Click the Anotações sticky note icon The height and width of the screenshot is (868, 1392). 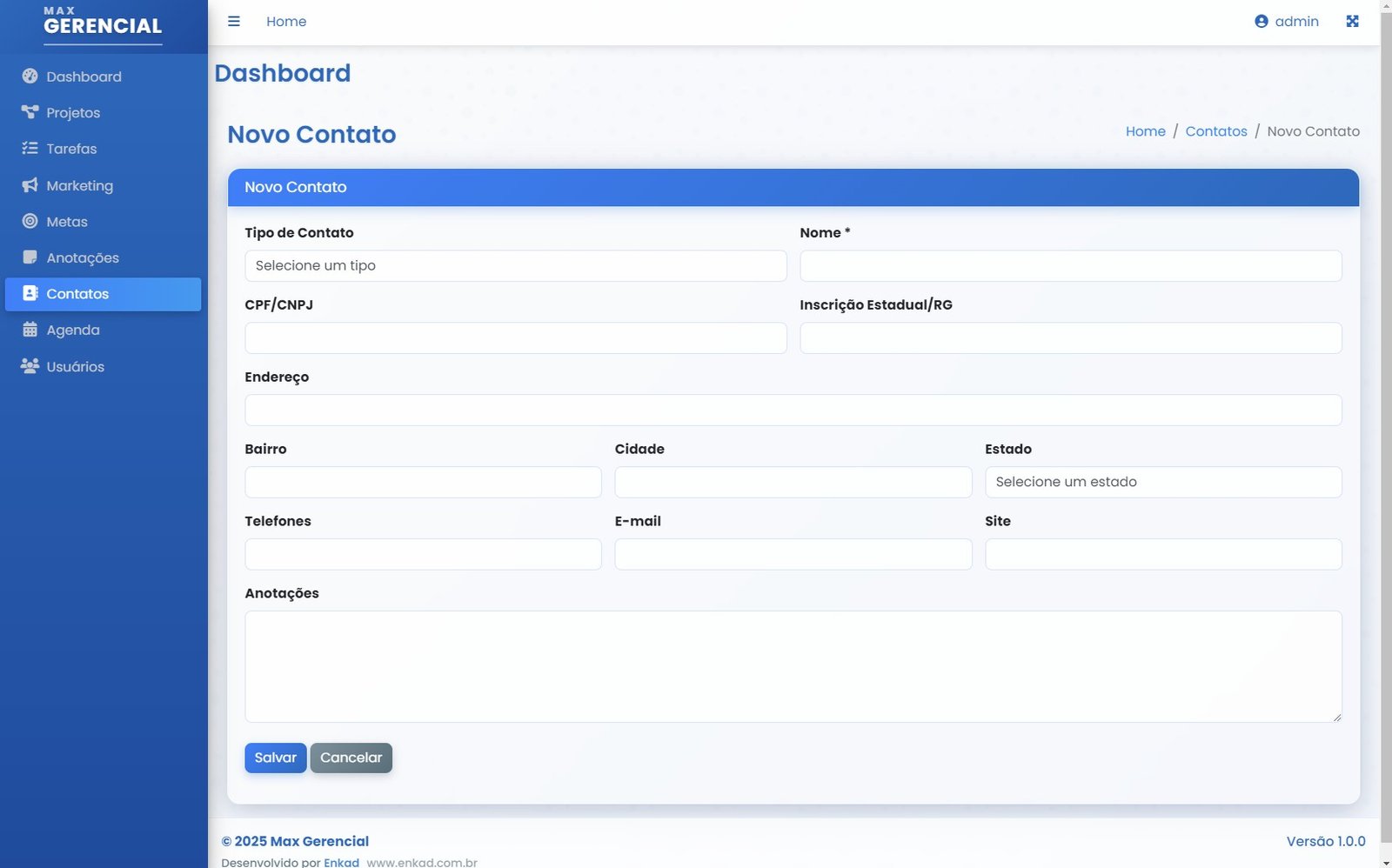pos(30,257)
